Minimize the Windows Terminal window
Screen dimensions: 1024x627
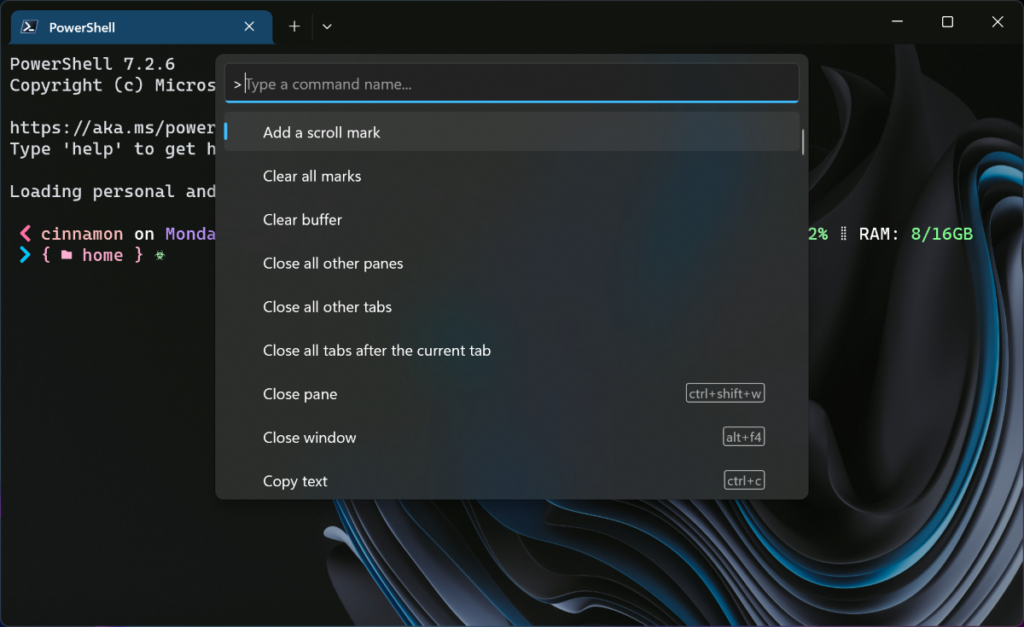click(896, 21)
